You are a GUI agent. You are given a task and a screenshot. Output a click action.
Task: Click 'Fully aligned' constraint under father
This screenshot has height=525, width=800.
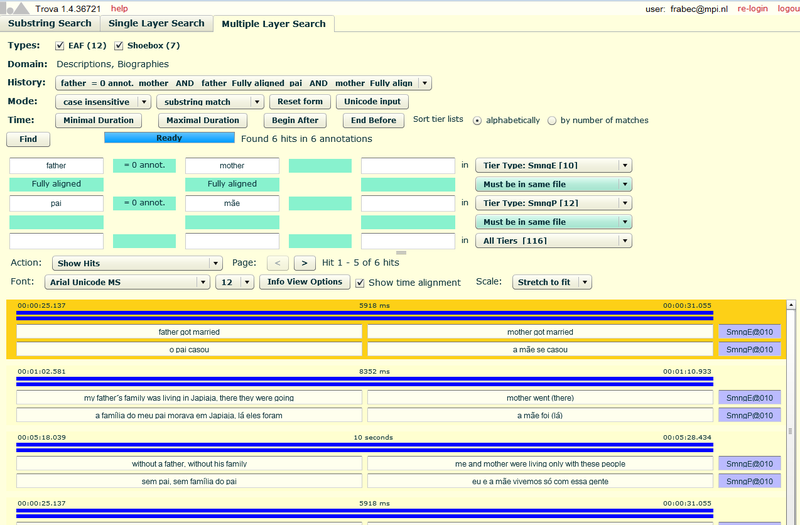point(56,184)
